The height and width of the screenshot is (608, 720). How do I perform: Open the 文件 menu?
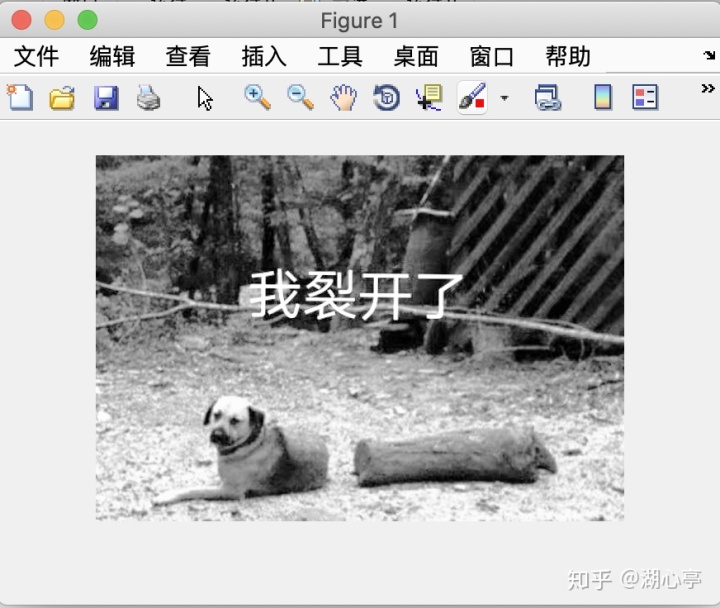[36, 56]
